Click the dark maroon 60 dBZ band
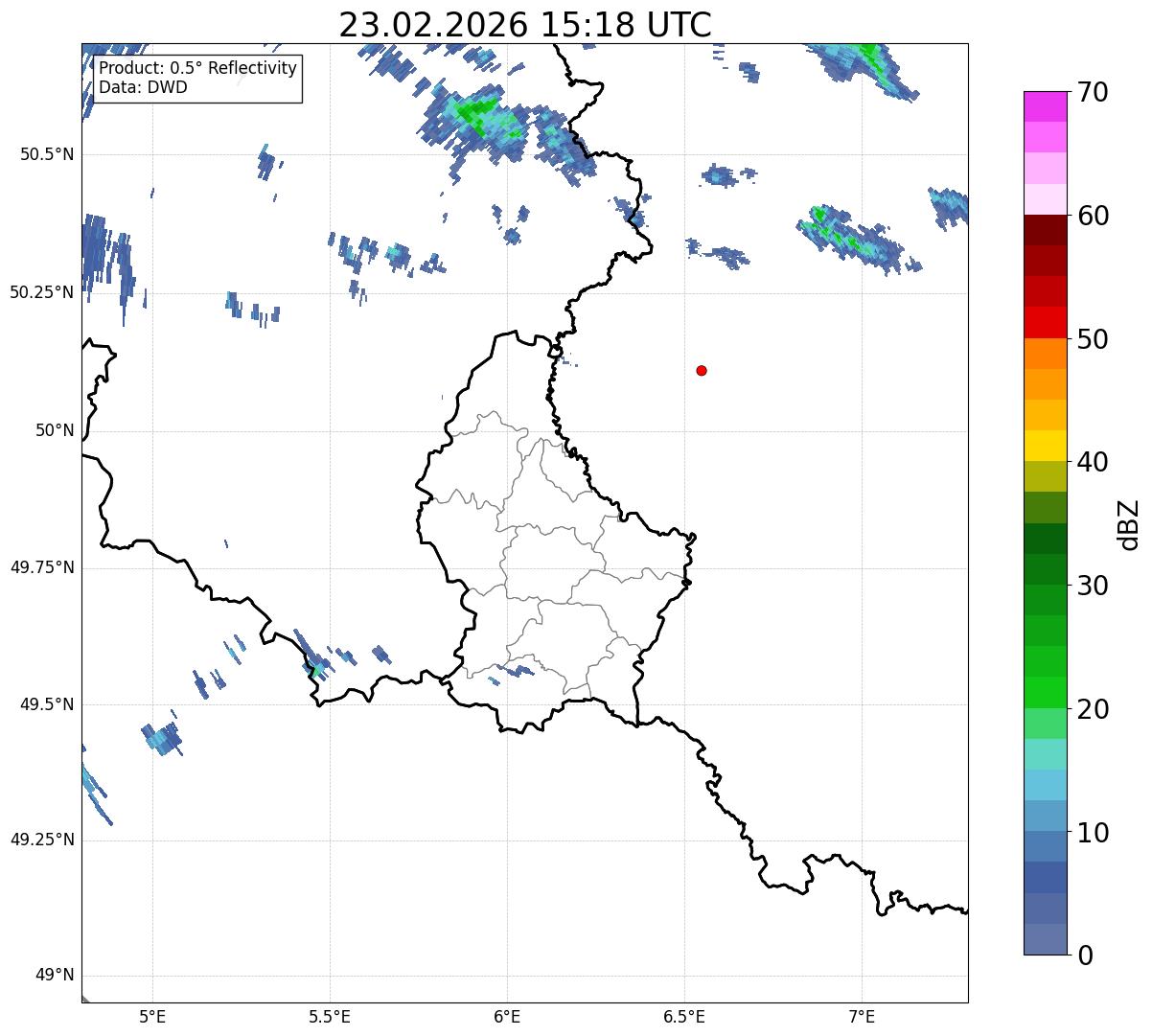Screen dimensions: 1152x1036 pos(1045,230)
